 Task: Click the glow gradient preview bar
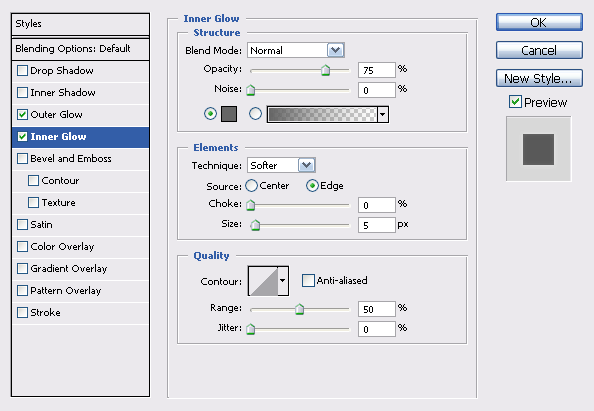coord(322,114)
